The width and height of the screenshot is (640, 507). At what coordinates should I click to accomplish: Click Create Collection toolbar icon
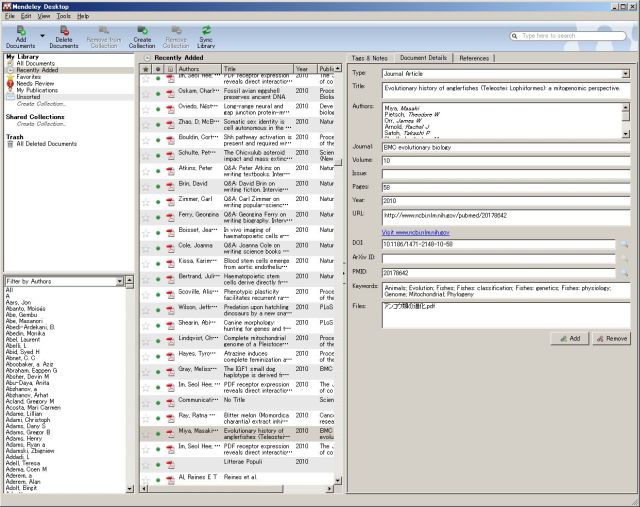tap(142, 37)
